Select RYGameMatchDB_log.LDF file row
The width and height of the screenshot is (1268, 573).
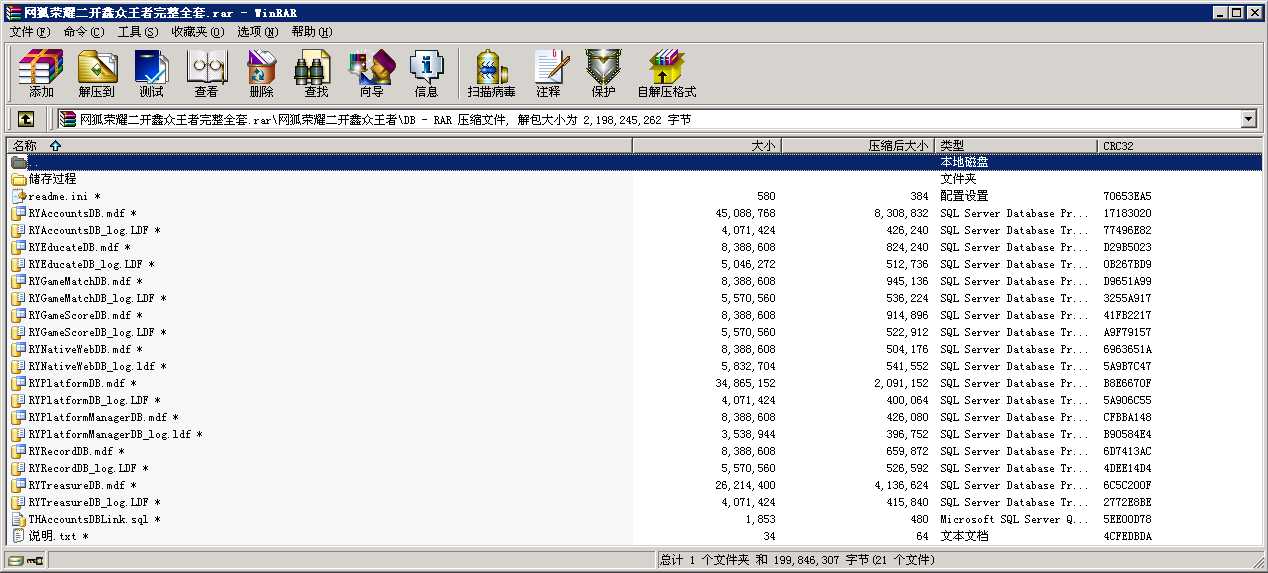[635, 298]
